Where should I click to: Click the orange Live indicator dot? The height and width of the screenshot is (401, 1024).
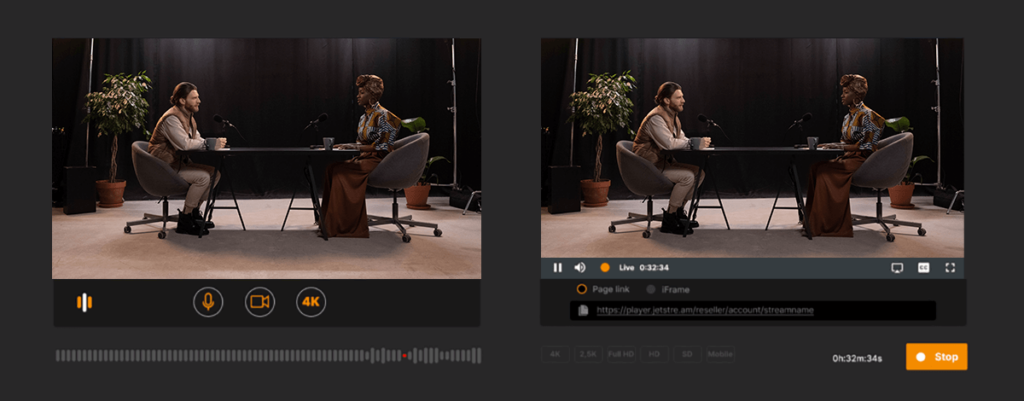[604, 268]
